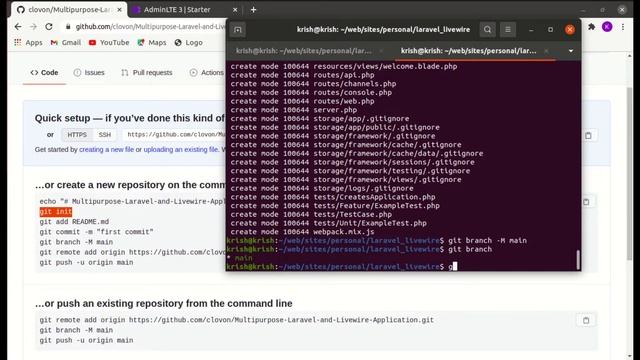Close the second terminal tab

(546, 51)
